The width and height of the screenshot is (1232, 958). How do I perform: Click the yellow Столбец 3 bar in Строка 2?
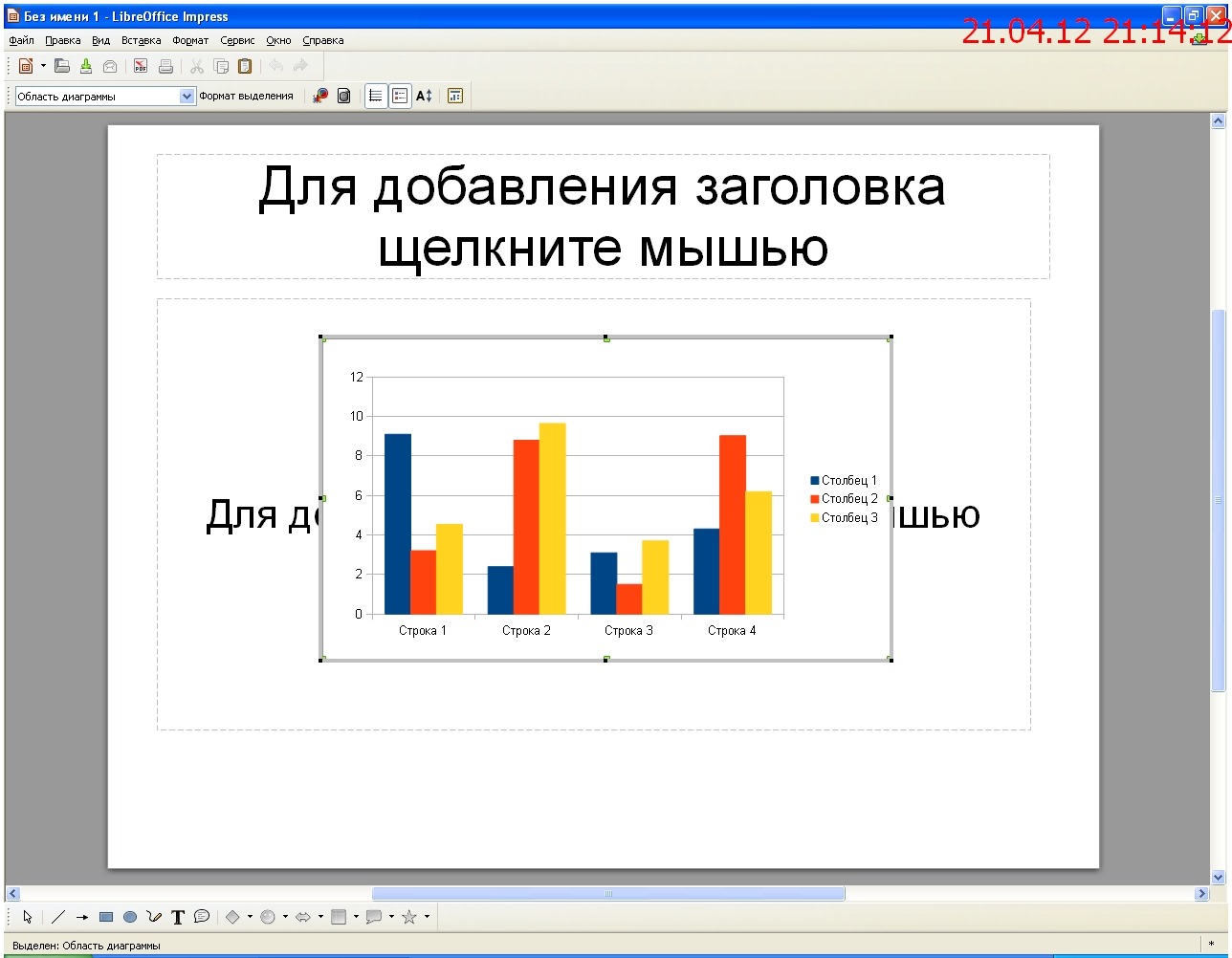click(553, 518)
